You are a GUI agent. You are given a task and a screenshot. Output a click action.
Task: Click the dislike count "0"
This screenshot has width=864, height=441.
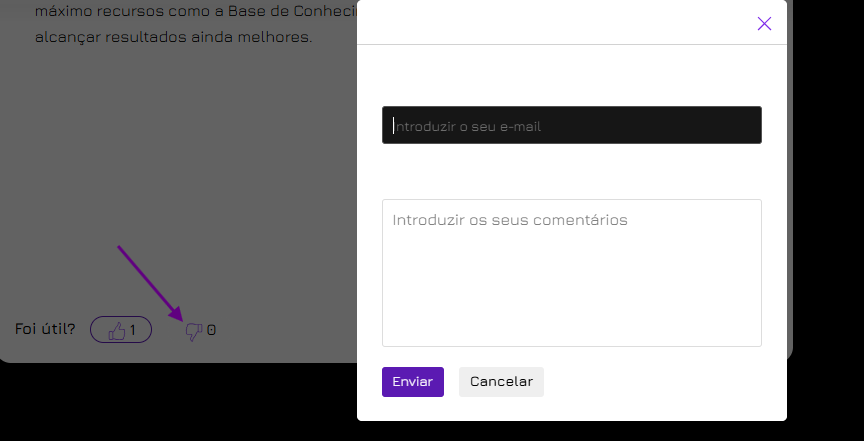(x=211, y=330)
